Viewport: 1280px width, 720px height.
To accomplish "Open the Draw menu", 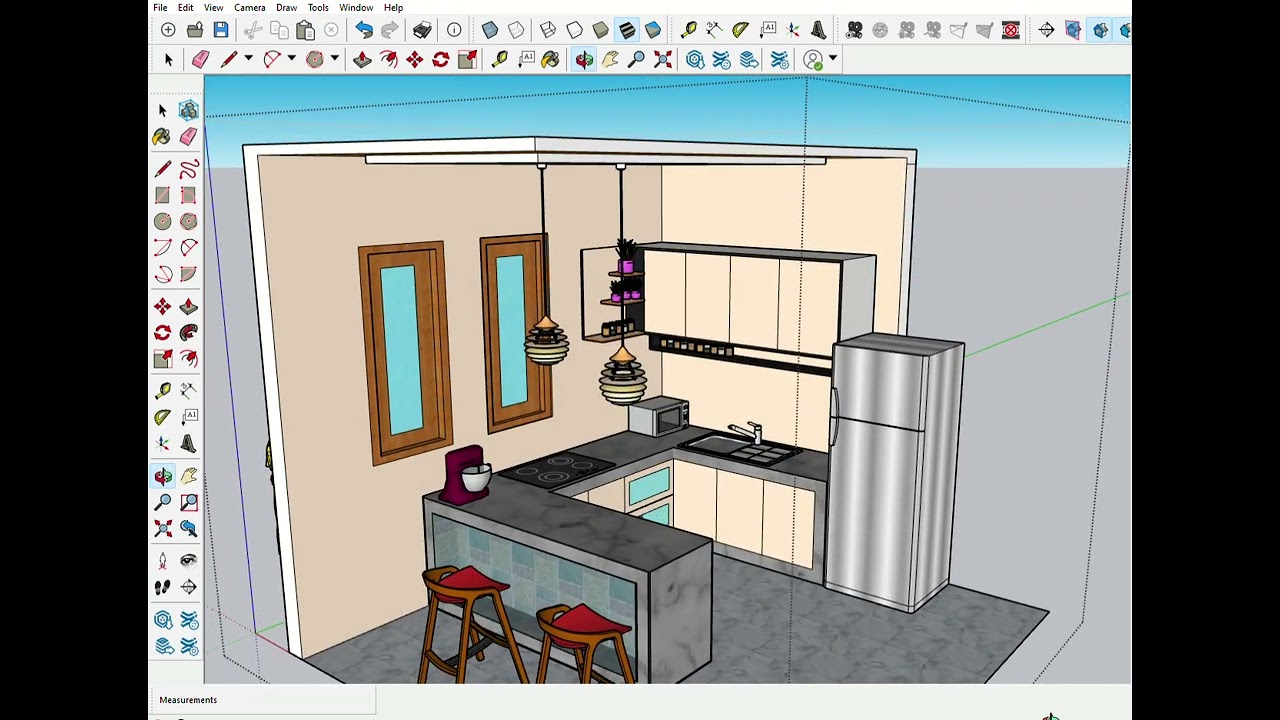I will pyautogui.click(x=287, y=8).
